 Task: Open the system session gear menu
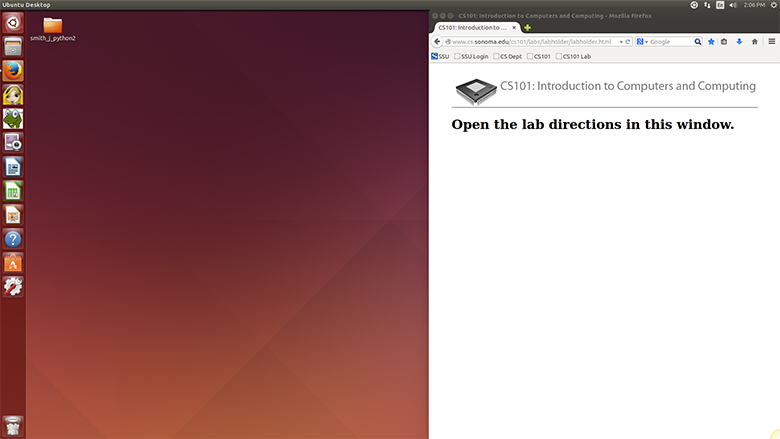(772, 5)
